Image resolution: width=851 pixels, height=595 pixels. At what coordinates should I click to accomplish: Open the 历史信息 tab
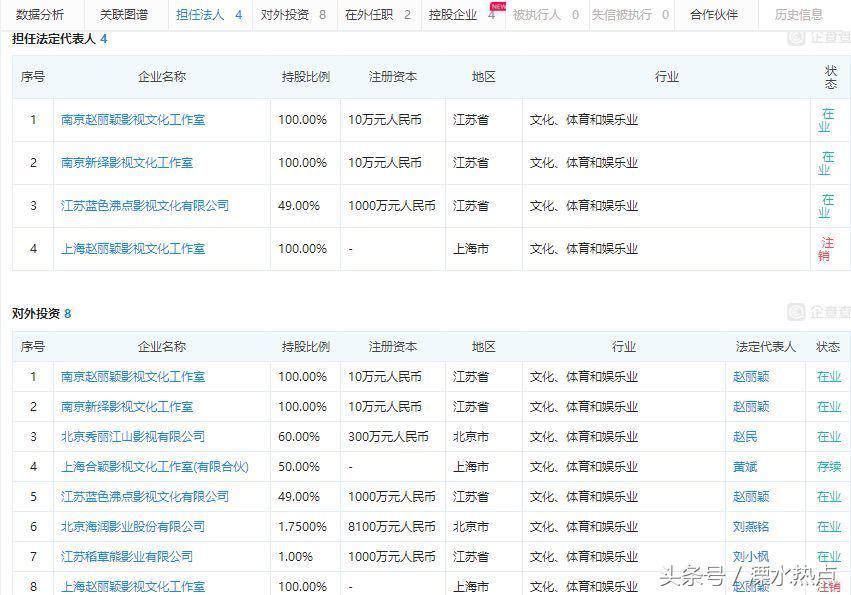click(799, 15)
